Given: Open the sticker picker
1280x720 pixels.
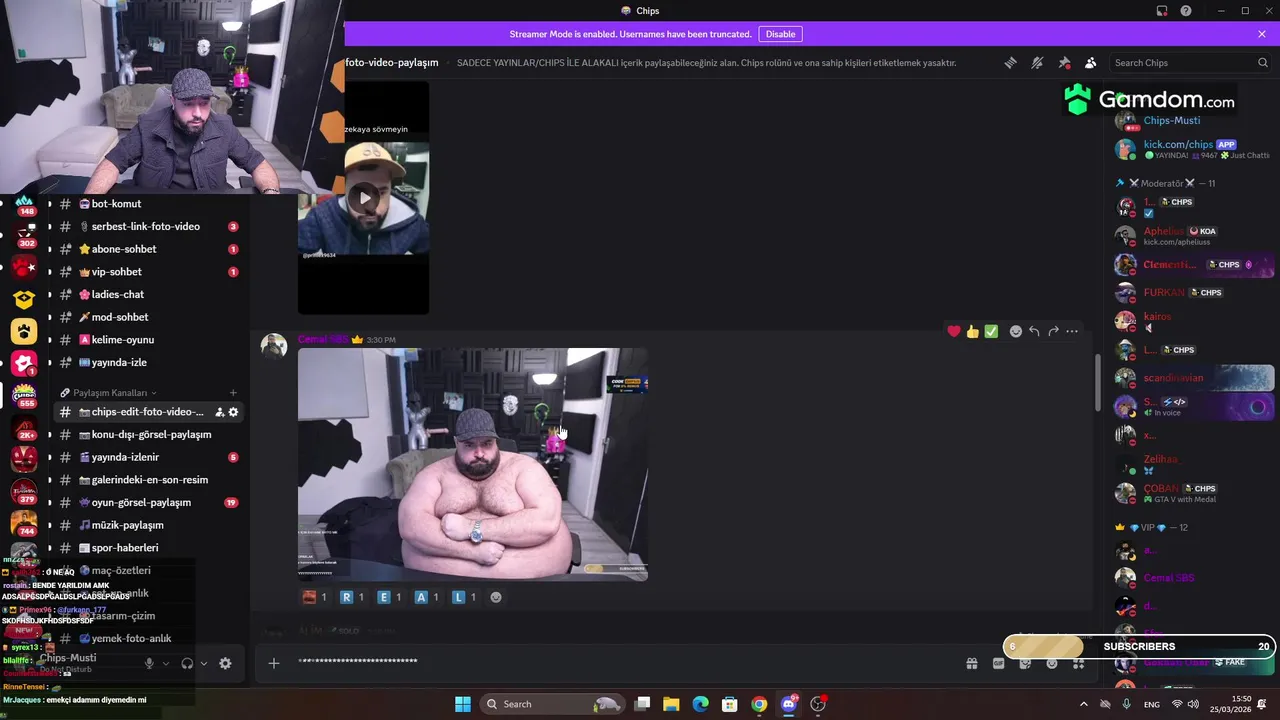Looking at the screenshot, I should pos(1025,663).
